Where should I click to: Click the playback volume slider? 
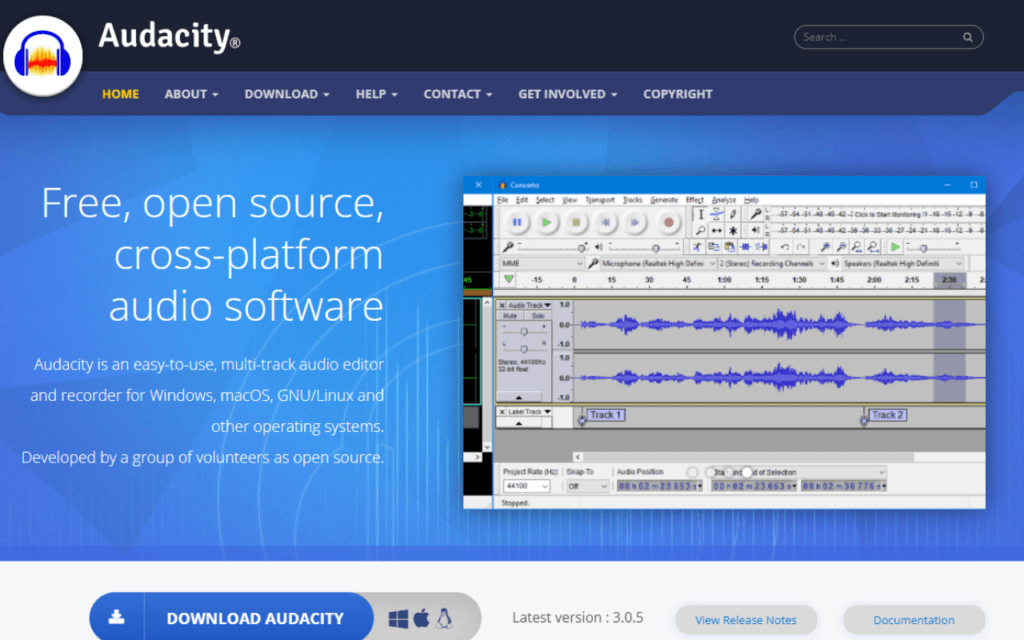pyautogui.click(x=644, y=247)
